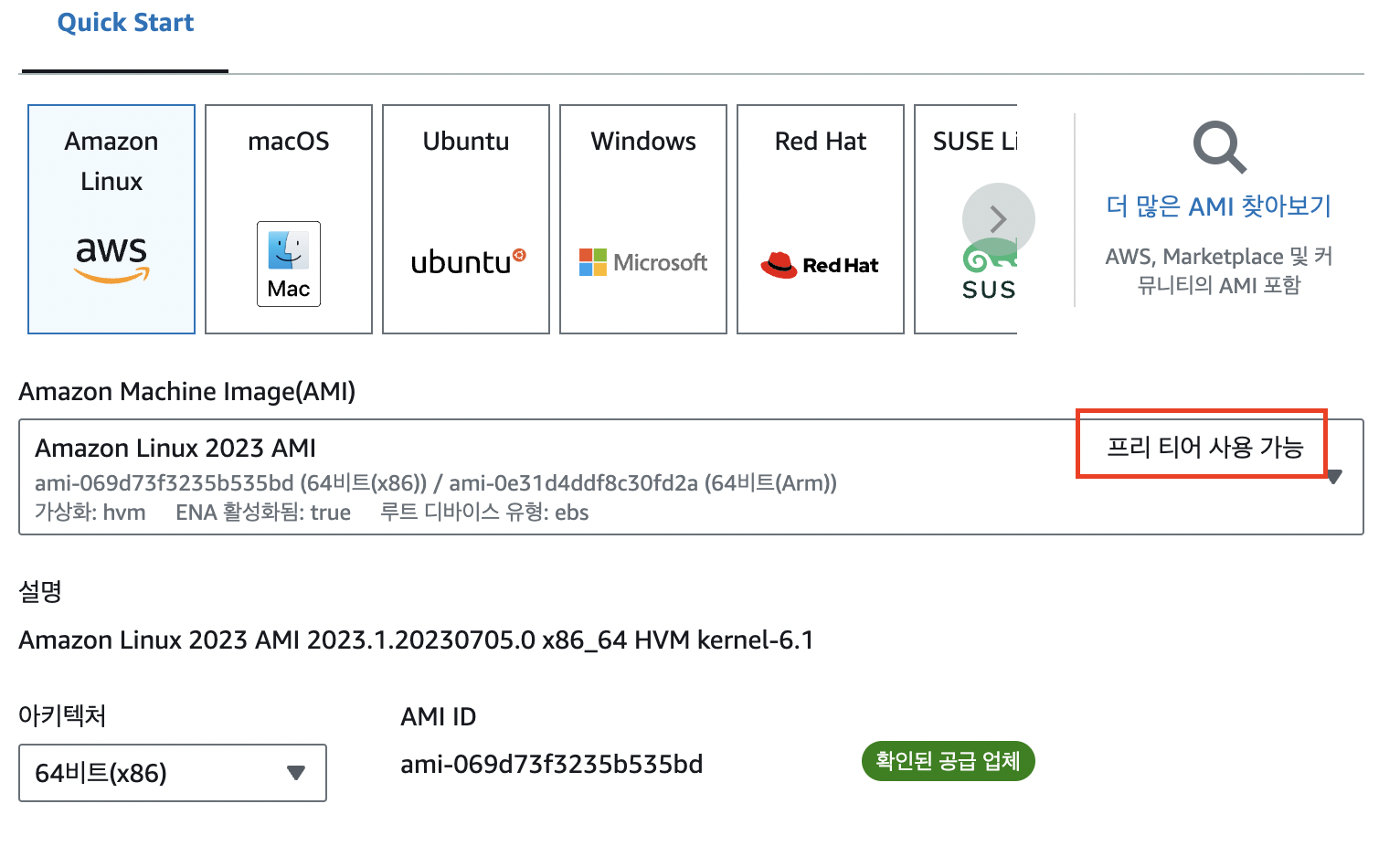The image size is (1400, 846).
Task: Click the 루트 디바이스 유형: ebs text
Action: coord(484,513)
